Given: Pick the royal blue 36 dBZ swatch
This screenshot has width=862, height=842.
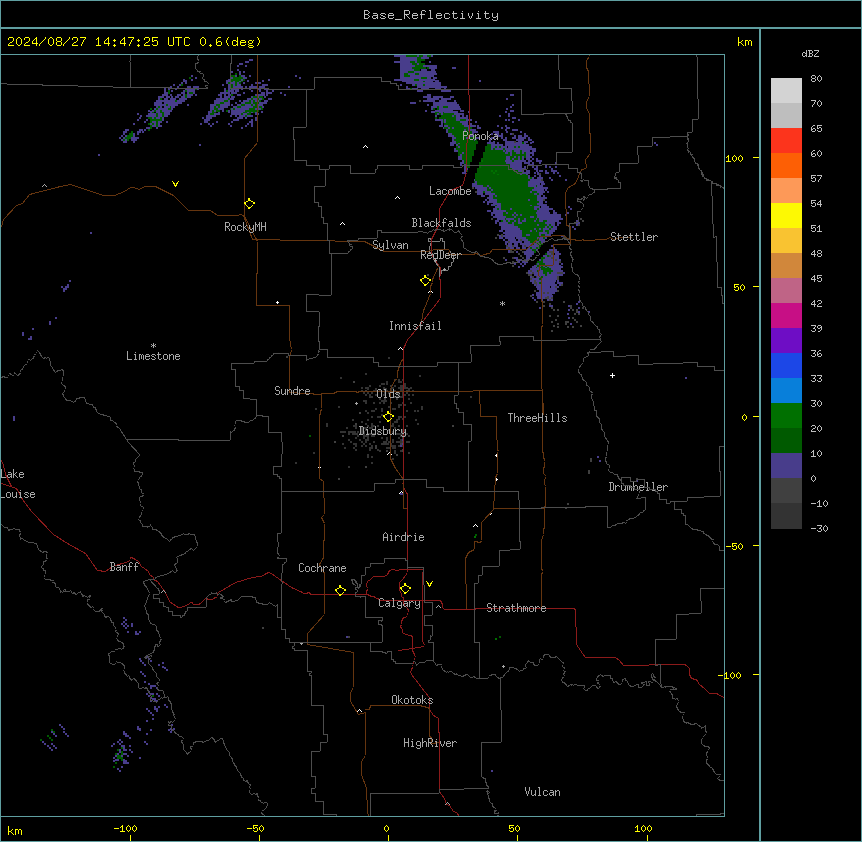Looking at the screenshot, I should coord(786,365).
